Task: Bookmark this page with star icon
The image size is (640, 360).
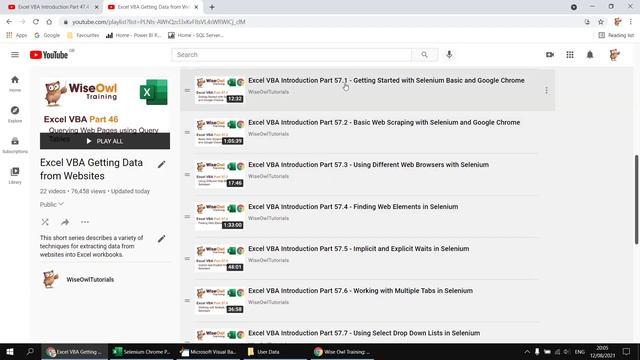Action: [601, 22]
